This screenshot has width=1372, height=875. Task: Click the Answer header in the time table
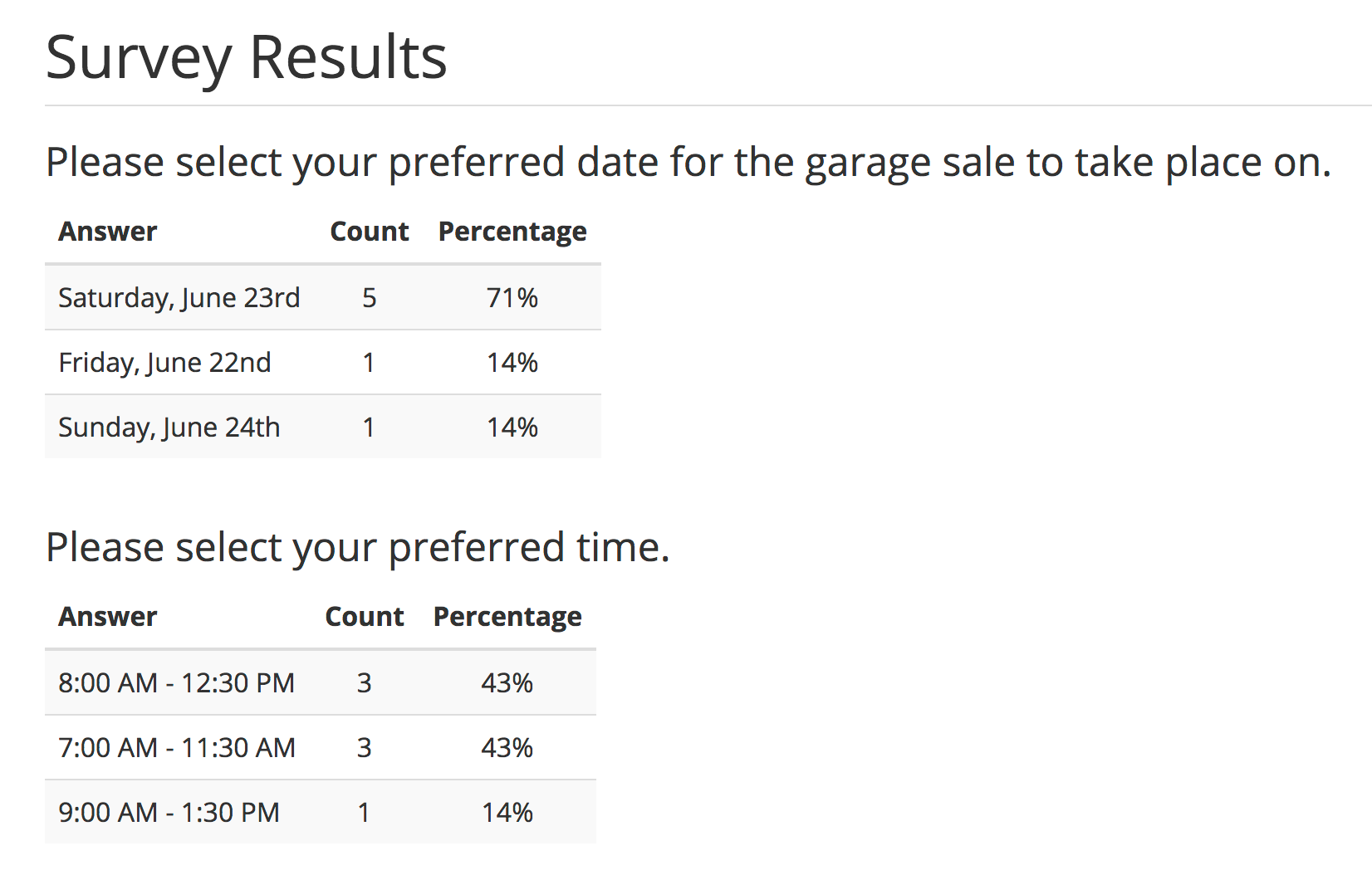pos(108,617)
